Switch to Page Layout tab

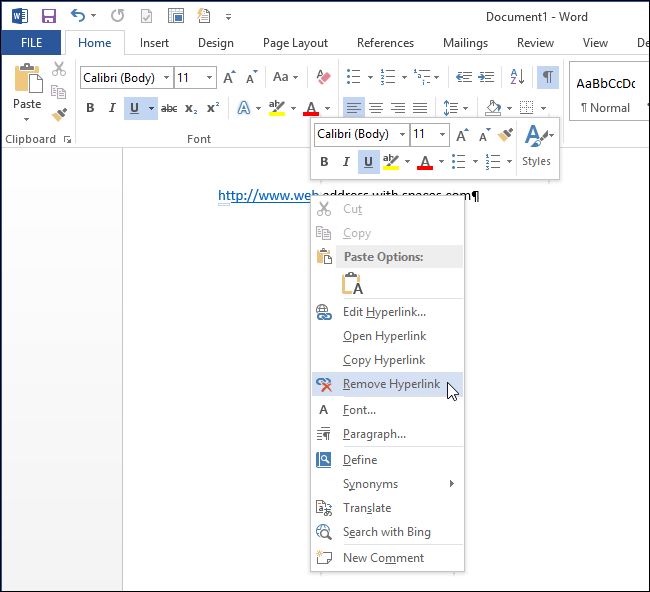(x=295, y=43)
